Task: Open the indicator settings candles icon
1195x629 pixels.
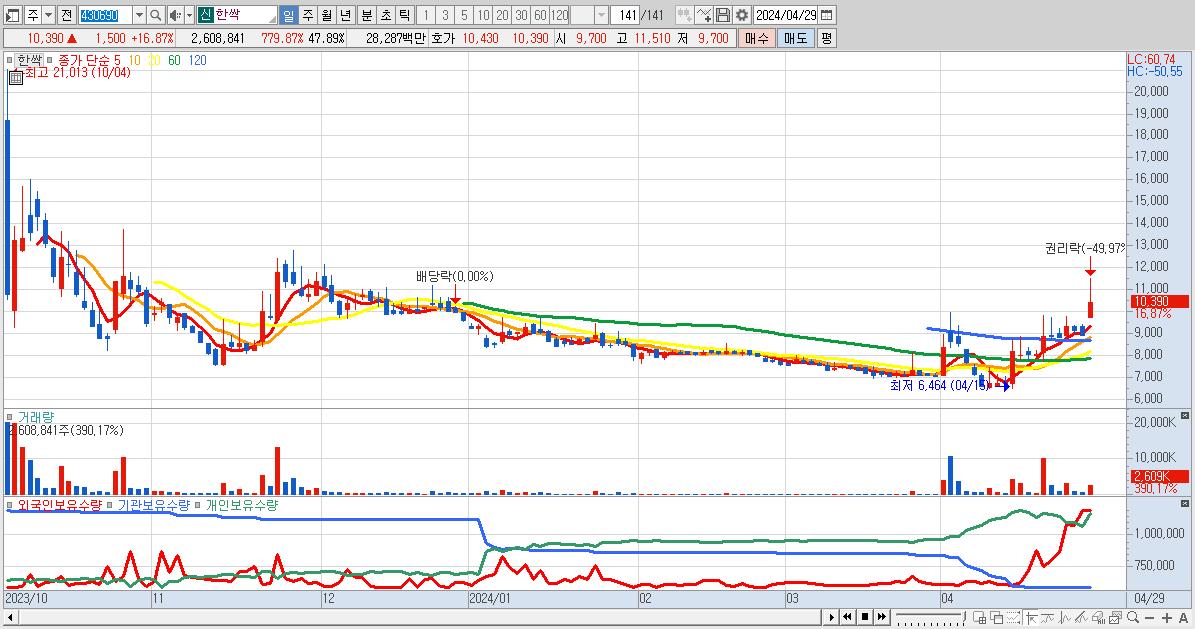Action: (684, 15)
